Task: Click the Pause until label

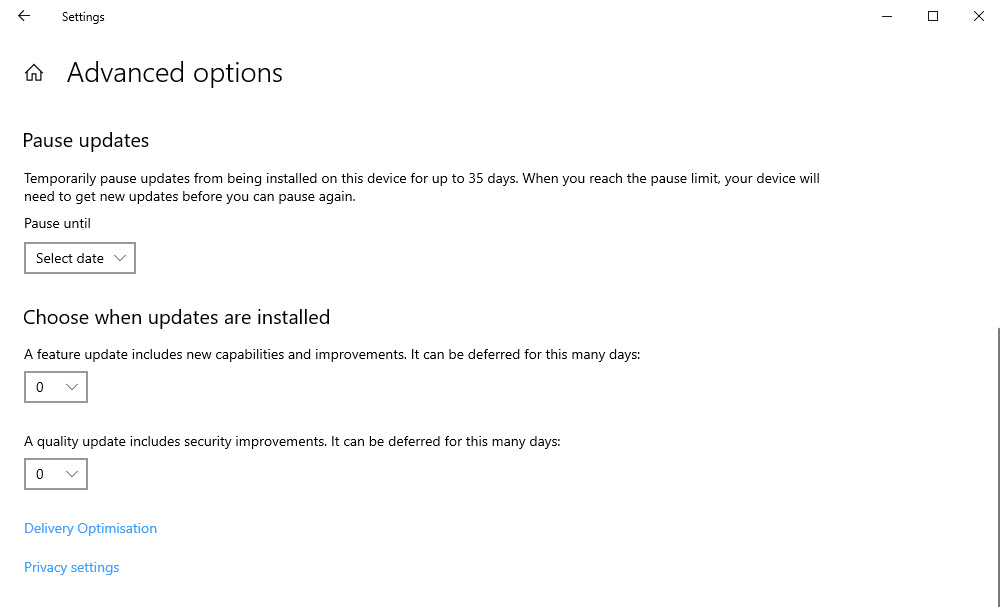Action: [x=57, y=223]
